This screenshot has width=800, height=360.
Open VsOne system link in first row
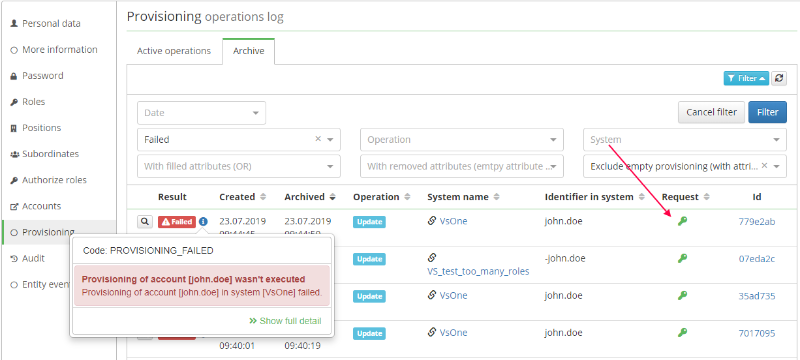(x=454, y=221)
